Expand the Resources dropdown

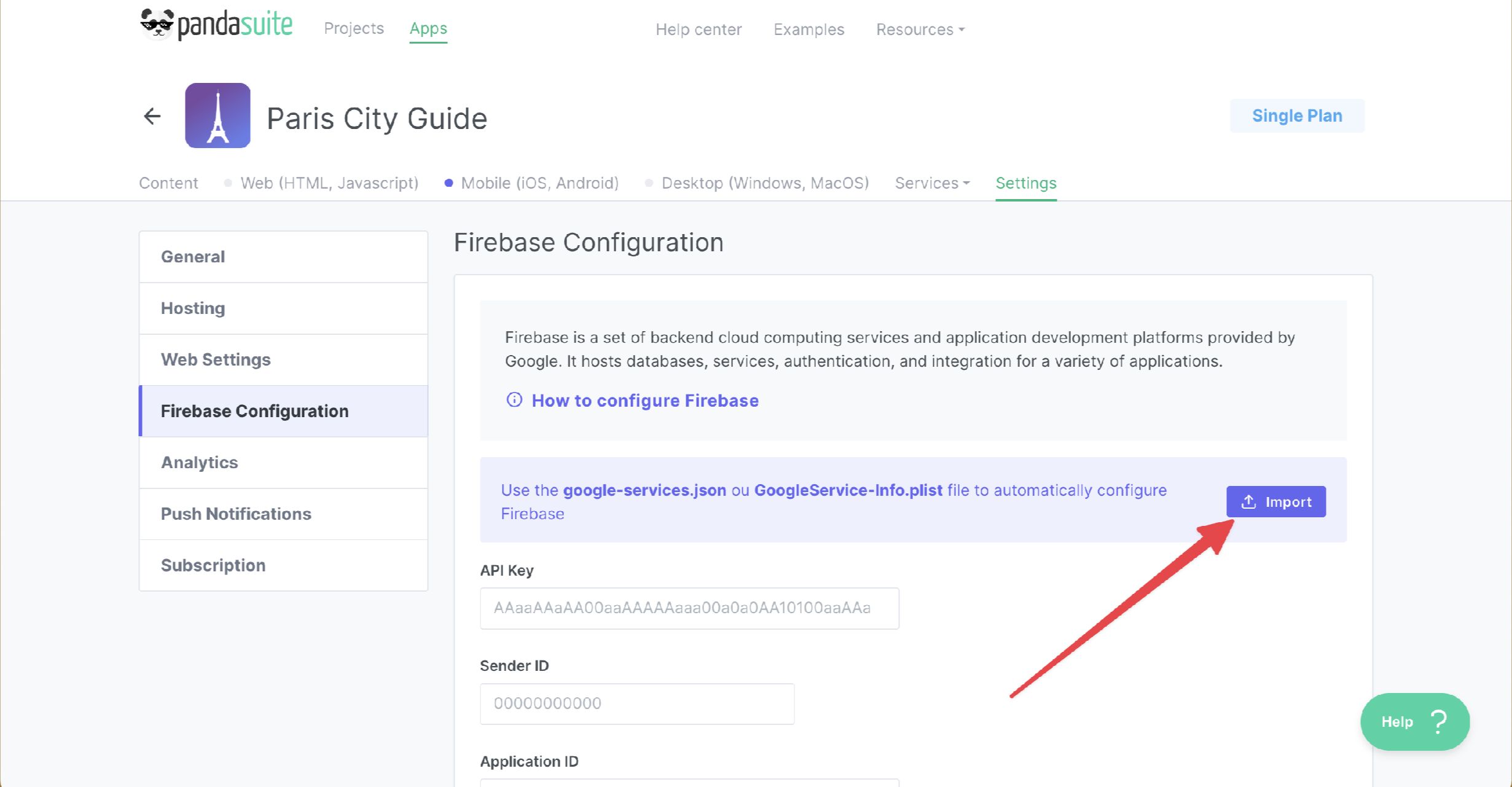(919, 29)
